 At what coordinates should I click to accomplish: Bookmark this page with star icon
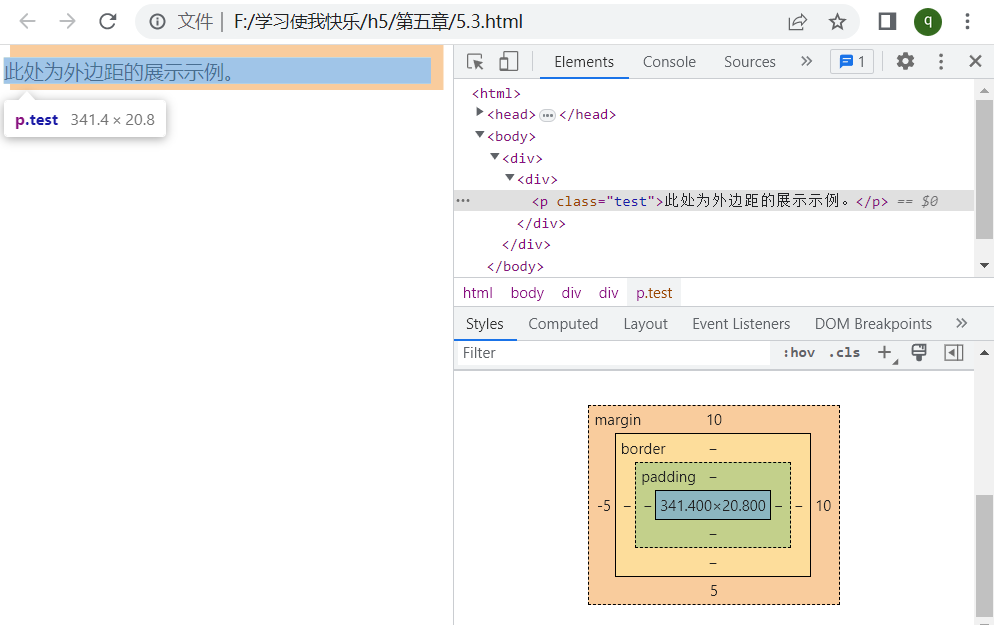[x=837, y=22]
